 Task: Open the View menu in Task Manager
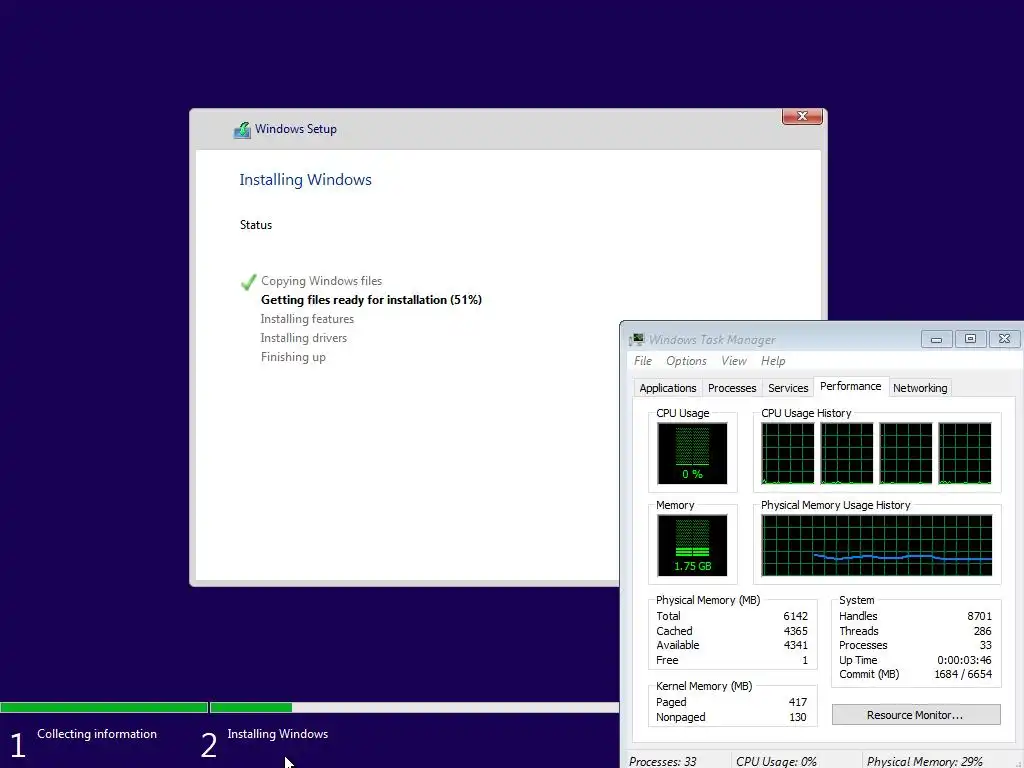734,361
